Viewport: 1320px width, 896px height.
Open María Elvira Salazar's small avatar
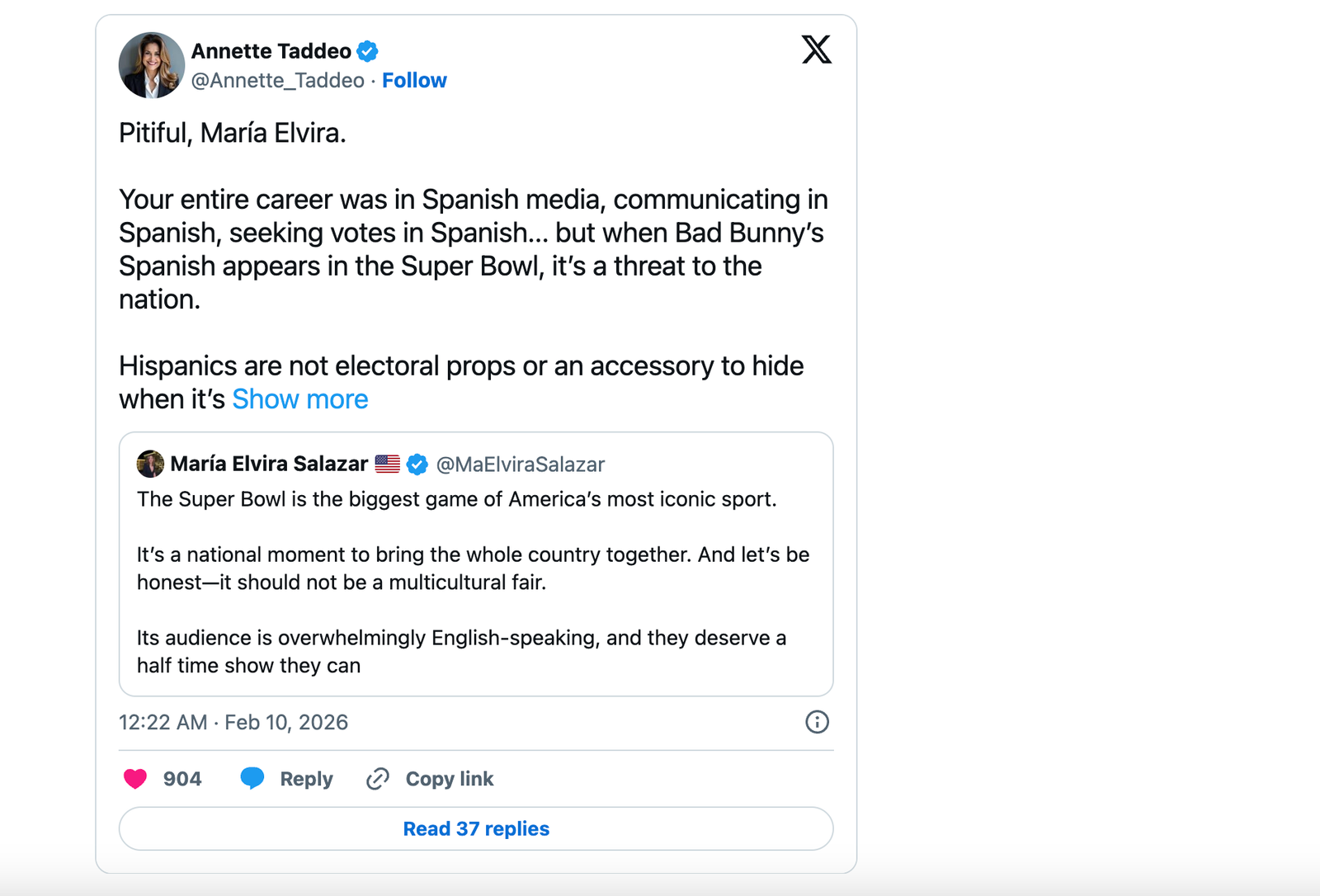click(150, 464)
